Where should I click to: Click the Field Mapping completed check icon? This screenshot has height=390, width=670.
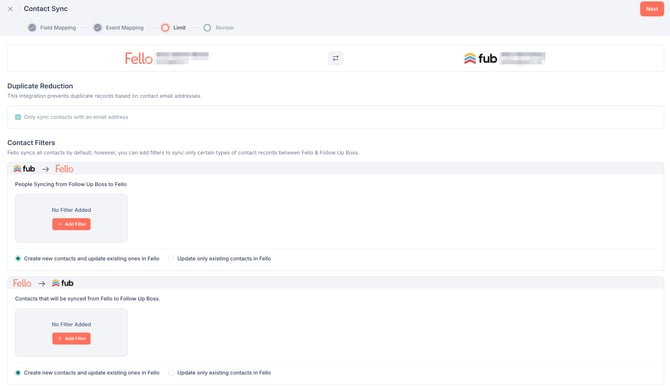point(32,28)
